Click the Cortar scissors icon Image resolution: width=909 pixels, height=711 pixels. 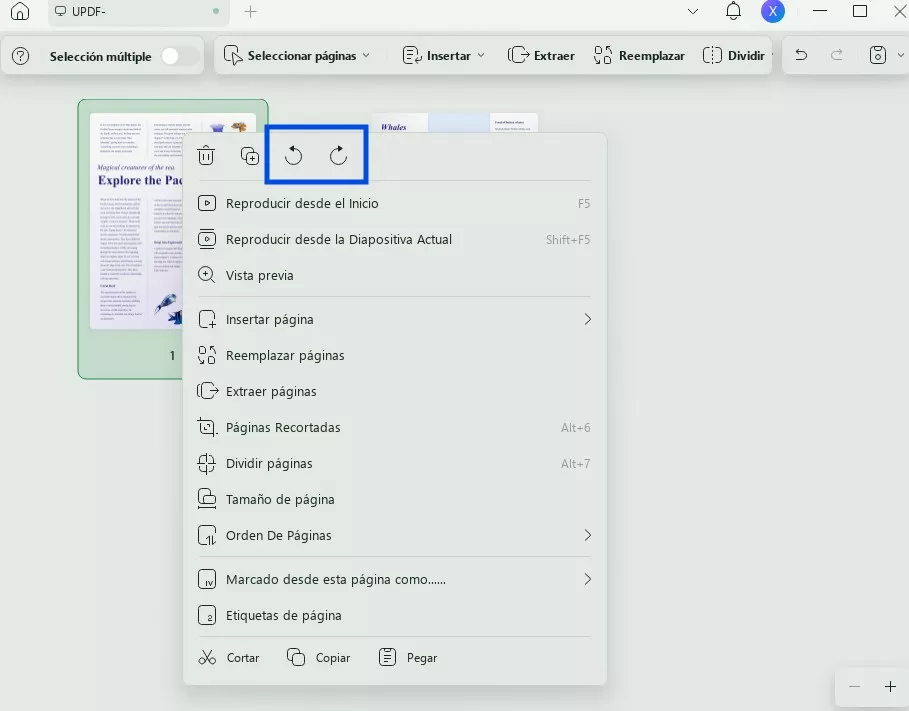click(207, 657)
